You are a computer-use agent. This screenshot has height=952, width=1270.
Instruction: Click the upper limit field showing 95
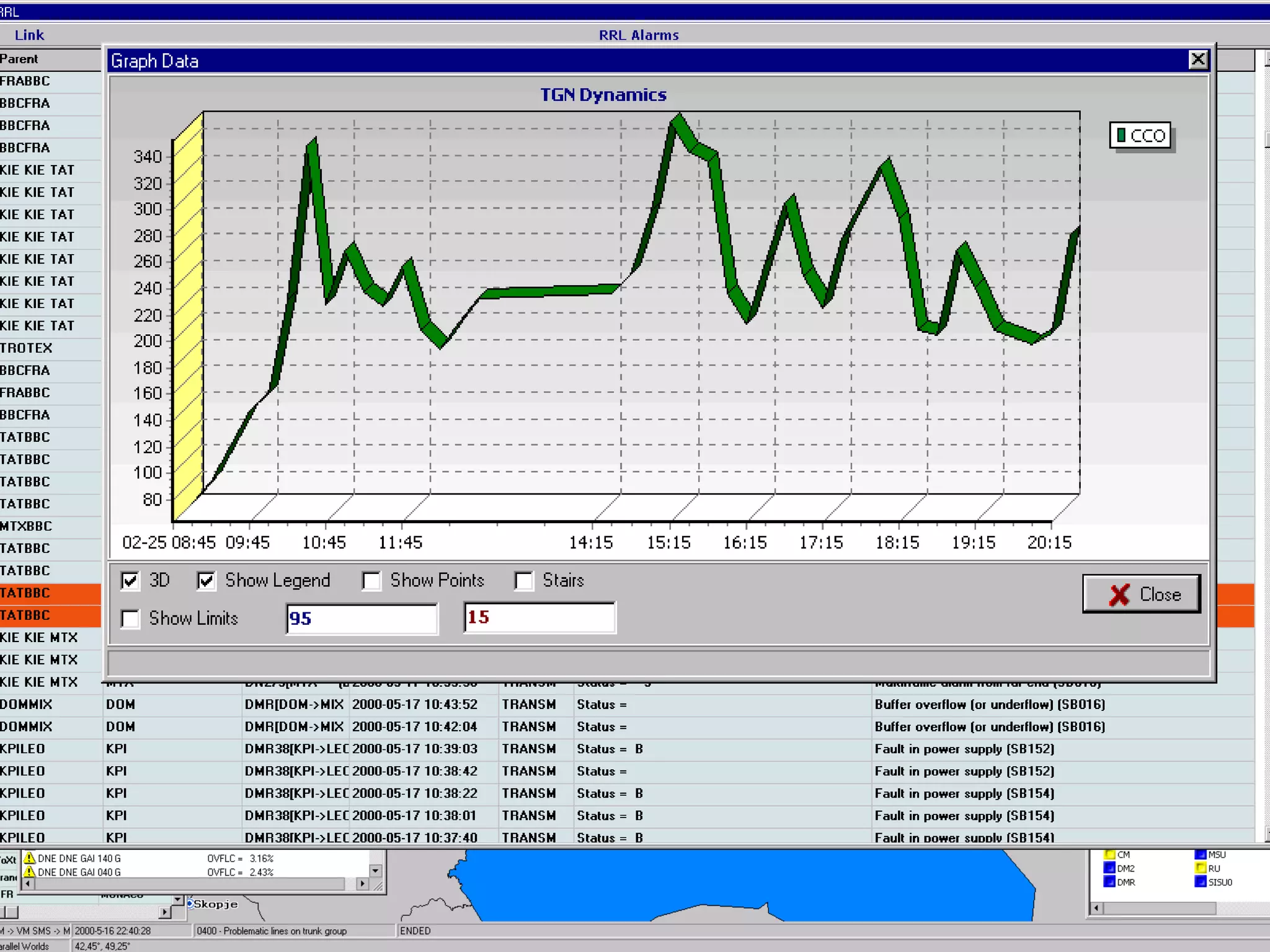coord(362,619)
